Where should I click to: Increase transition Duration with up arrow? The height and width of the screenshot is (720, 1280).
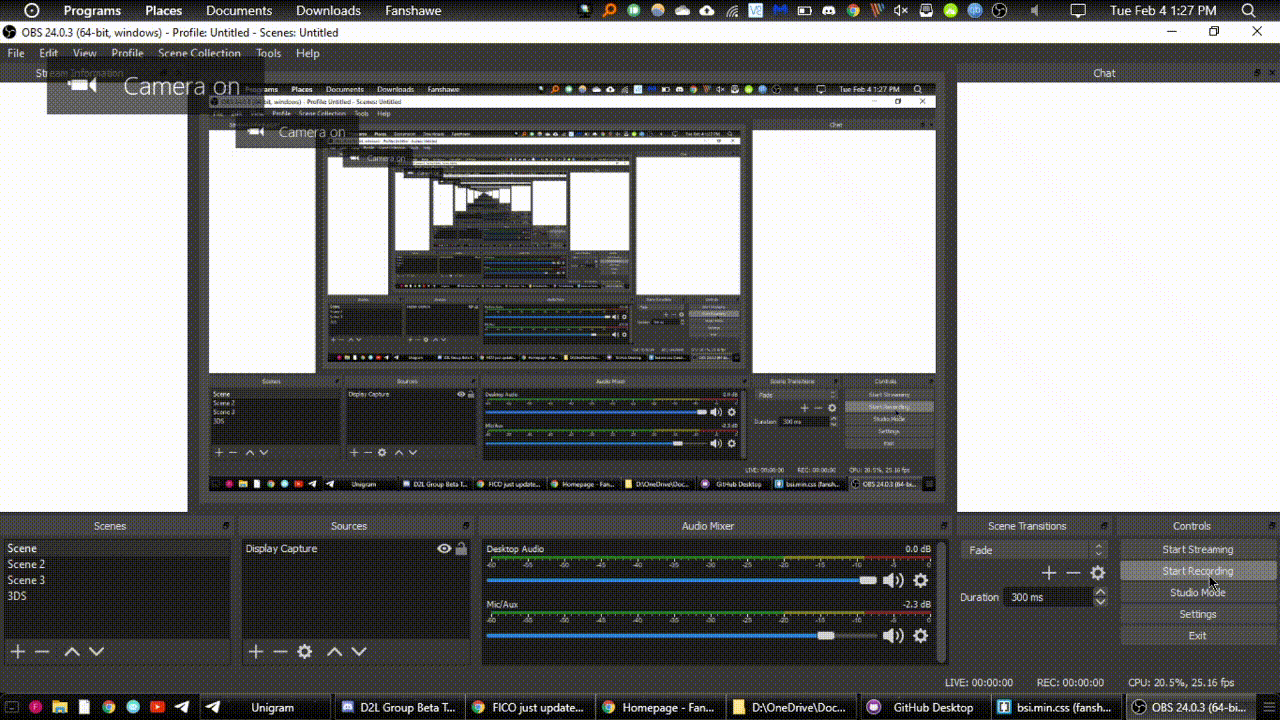(x=1100, y=592)
